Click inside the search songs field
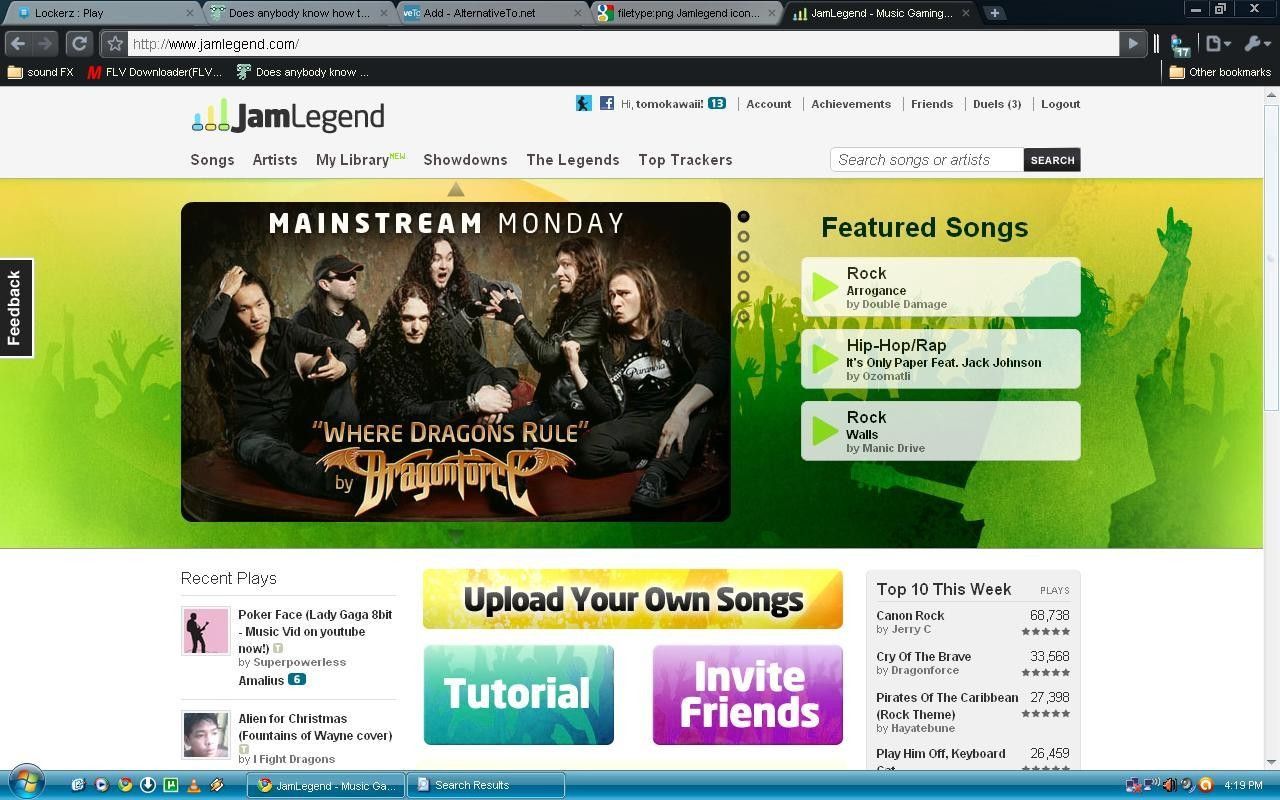Viewport: 1280px width, 800px height. [925, 159]
